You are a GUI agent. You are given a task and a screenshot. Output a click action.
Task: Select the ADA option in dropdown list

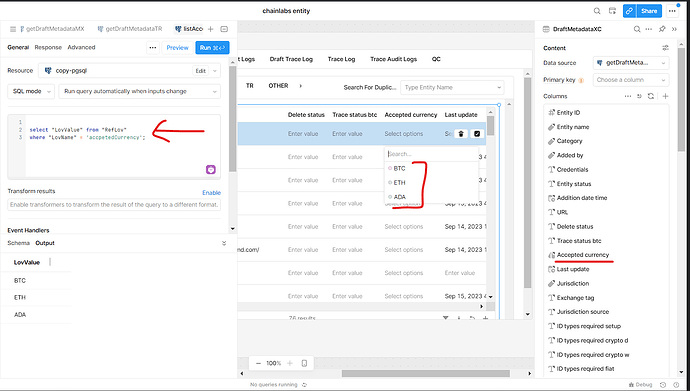pyautogui.click(x=431, y=197)
